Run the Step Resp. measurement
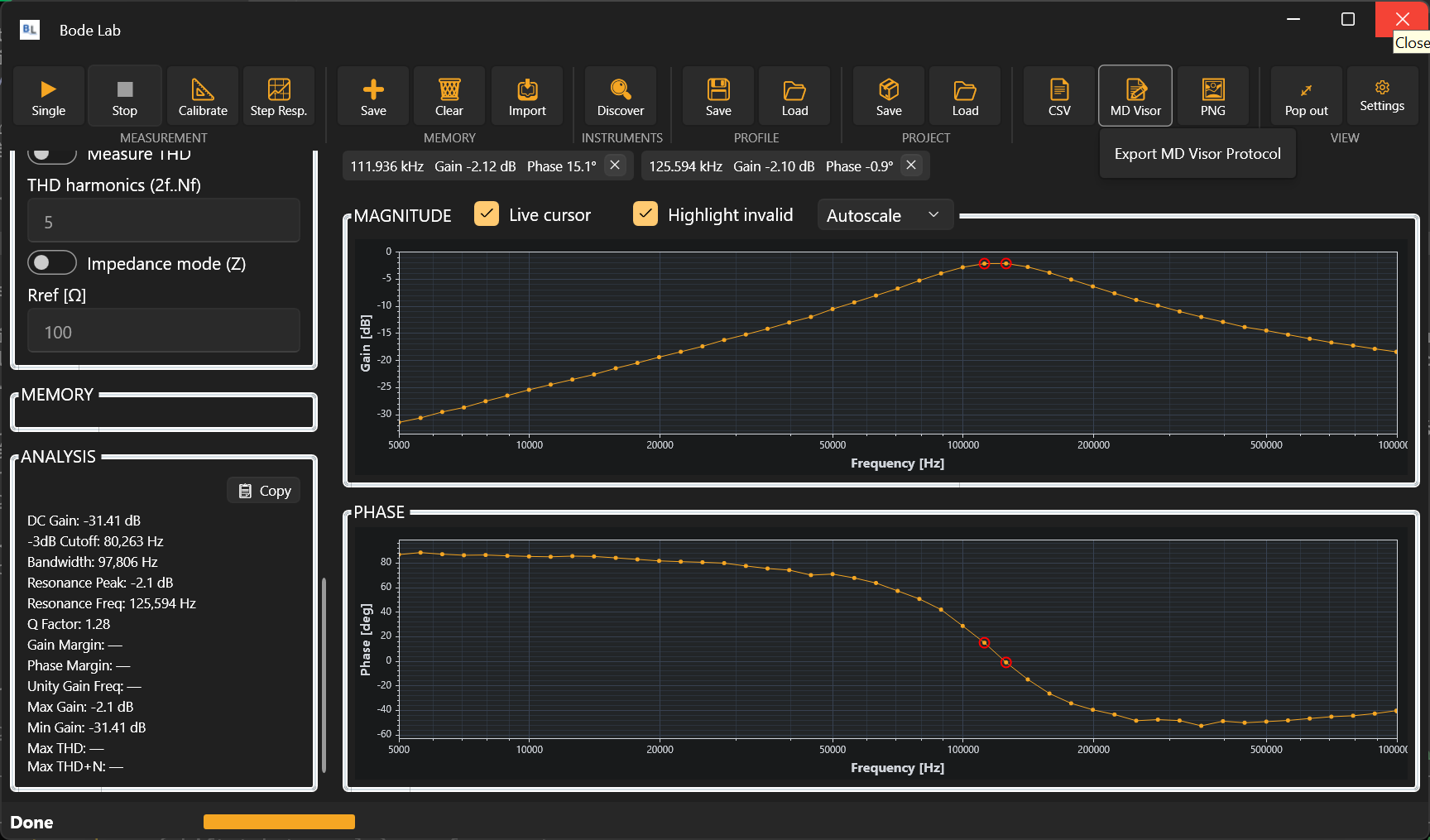This screenshot has width=1430, height=840. coord(279,96)
